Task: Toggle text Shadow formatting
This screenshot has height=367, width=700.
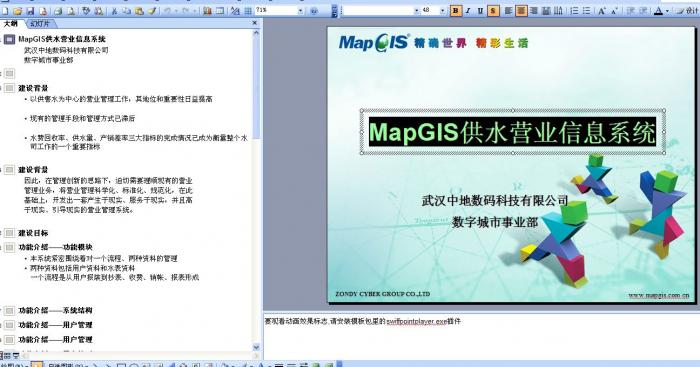Action: coord(493,11)
